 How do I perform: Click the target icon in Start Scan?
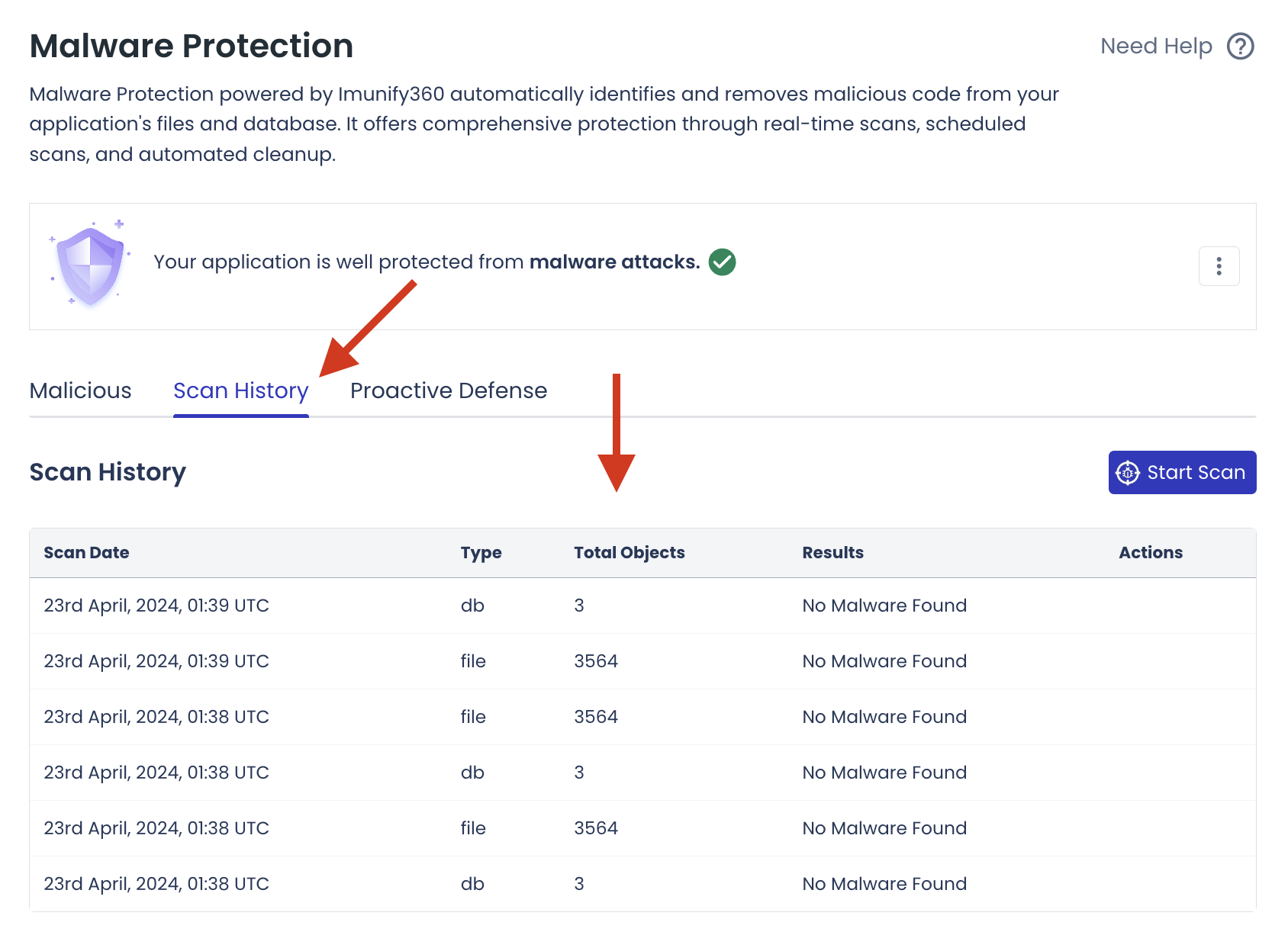click(x=1127, y=473)
